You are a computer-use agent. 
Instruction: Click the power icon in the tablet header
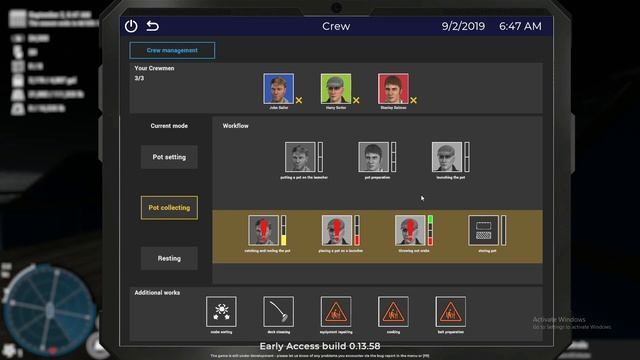pyautogui.click(x=131, y=26)
